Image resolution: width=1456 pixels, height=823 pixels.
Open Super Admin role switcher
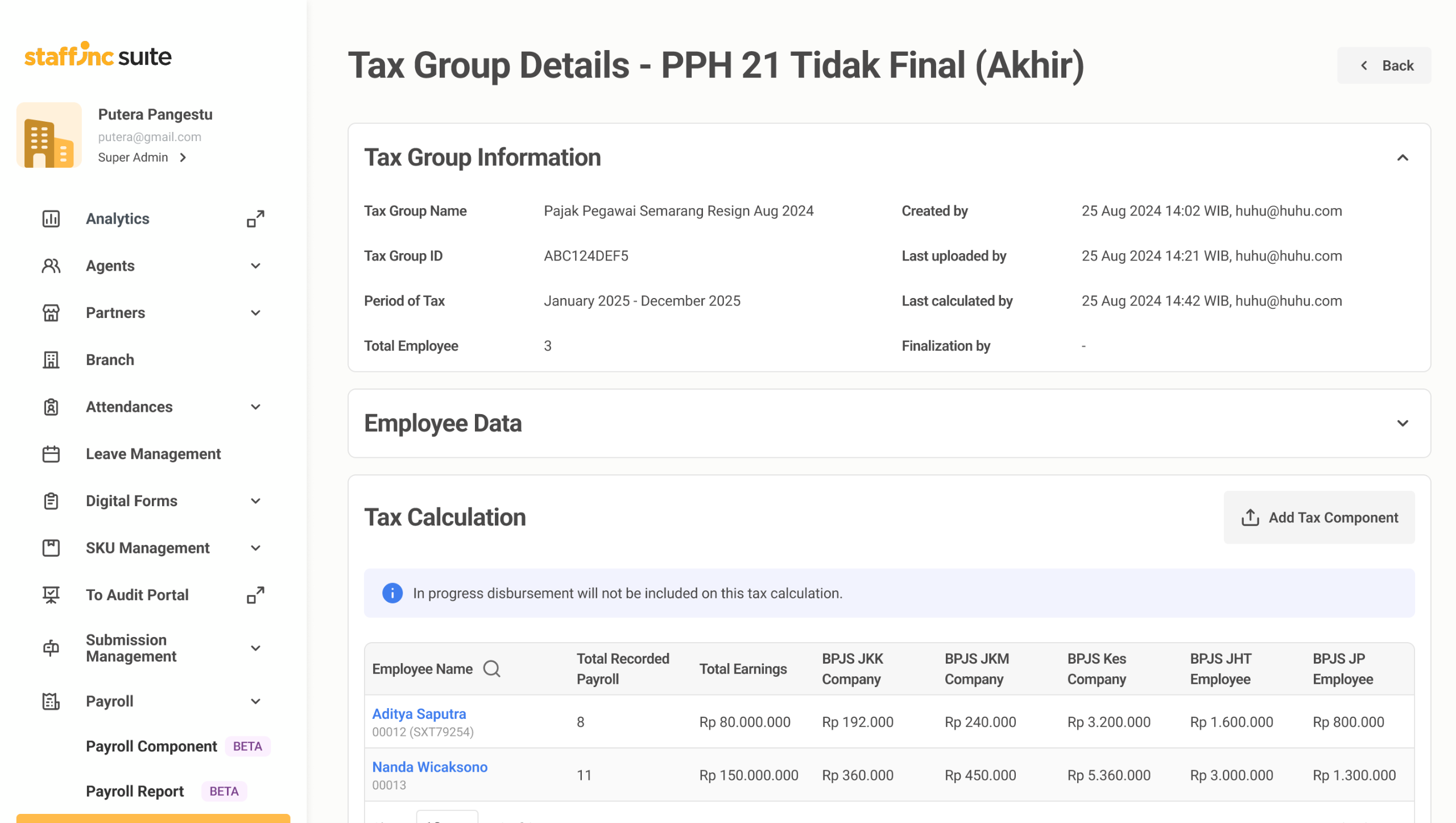(x=142, y=158)
